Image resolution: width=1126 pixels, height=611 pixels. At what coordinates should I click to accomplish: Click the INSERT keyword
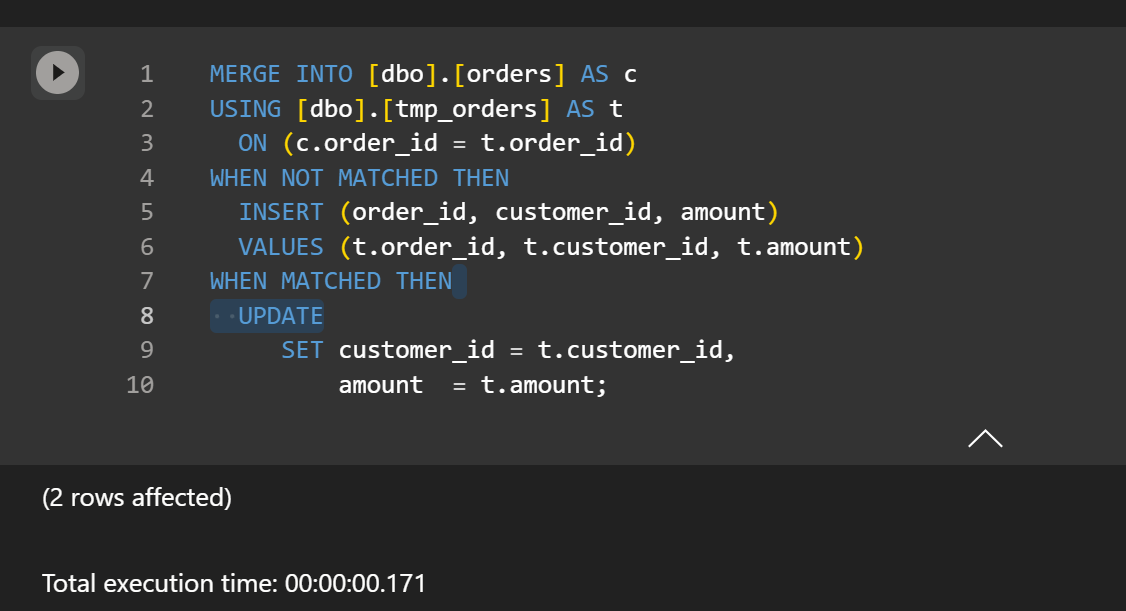pyautogui.click(x=281, y=212)
